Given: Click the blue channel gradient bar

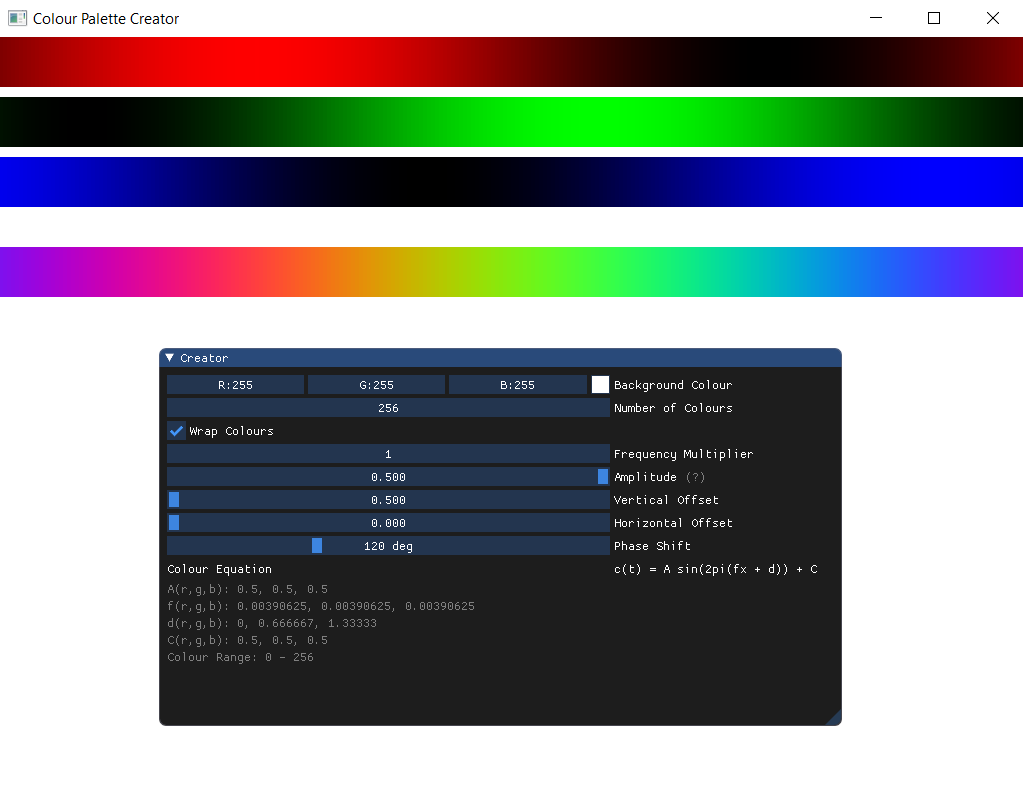Looking at the screenshot, I should tap(512, 182).
